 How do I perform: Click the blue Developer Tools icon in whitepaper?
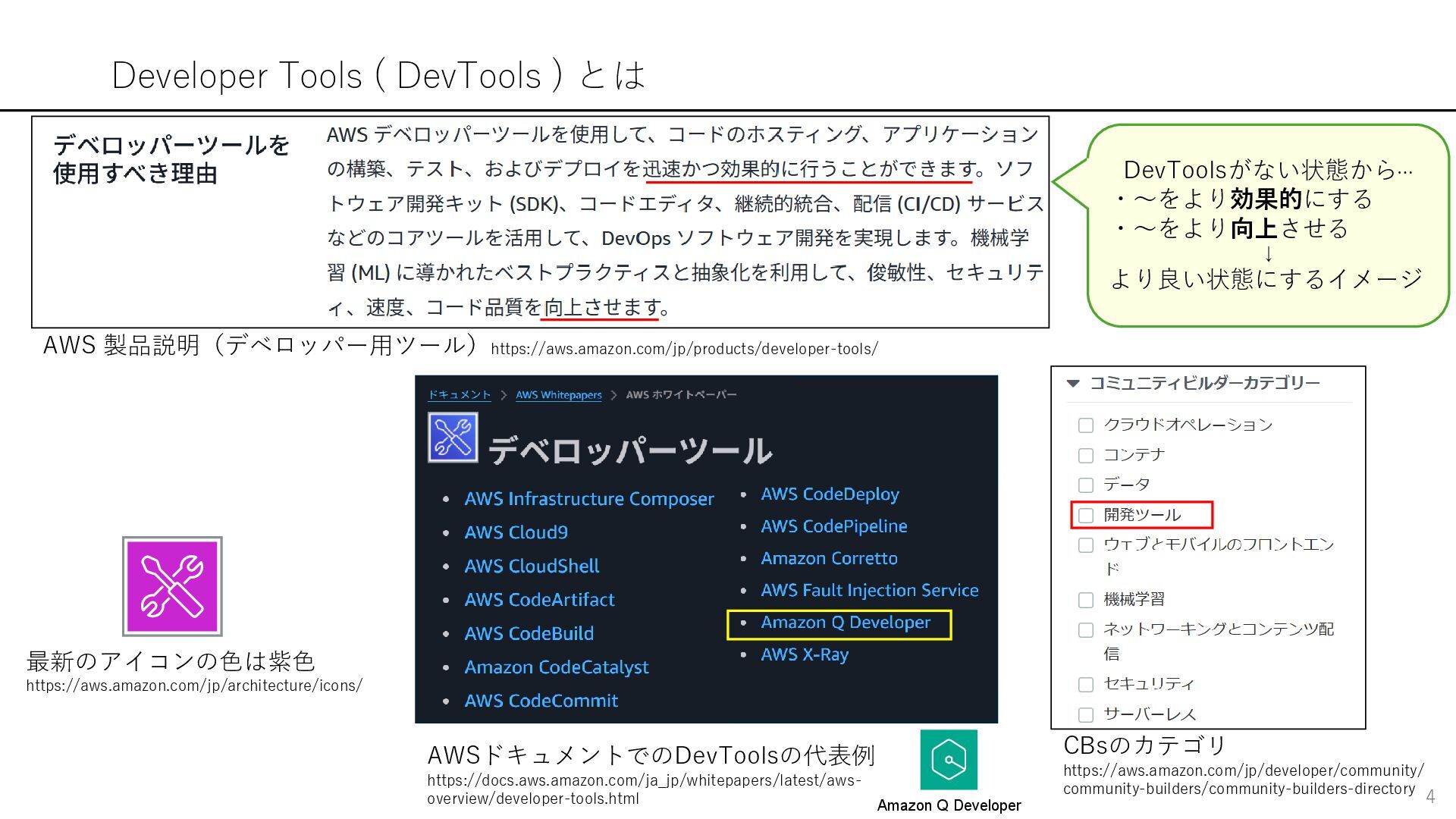[453, 438]
